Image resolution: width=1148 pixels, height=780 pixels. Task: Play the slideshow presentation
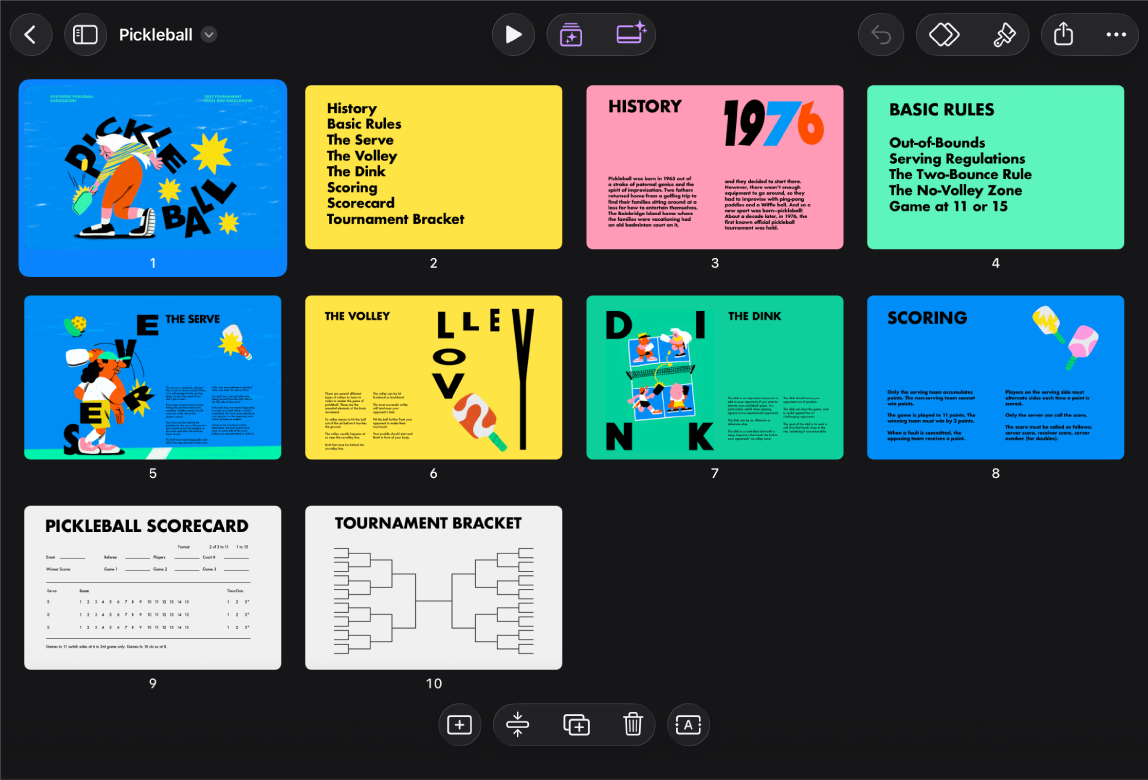pyautogui.click(x=512, y=34)
